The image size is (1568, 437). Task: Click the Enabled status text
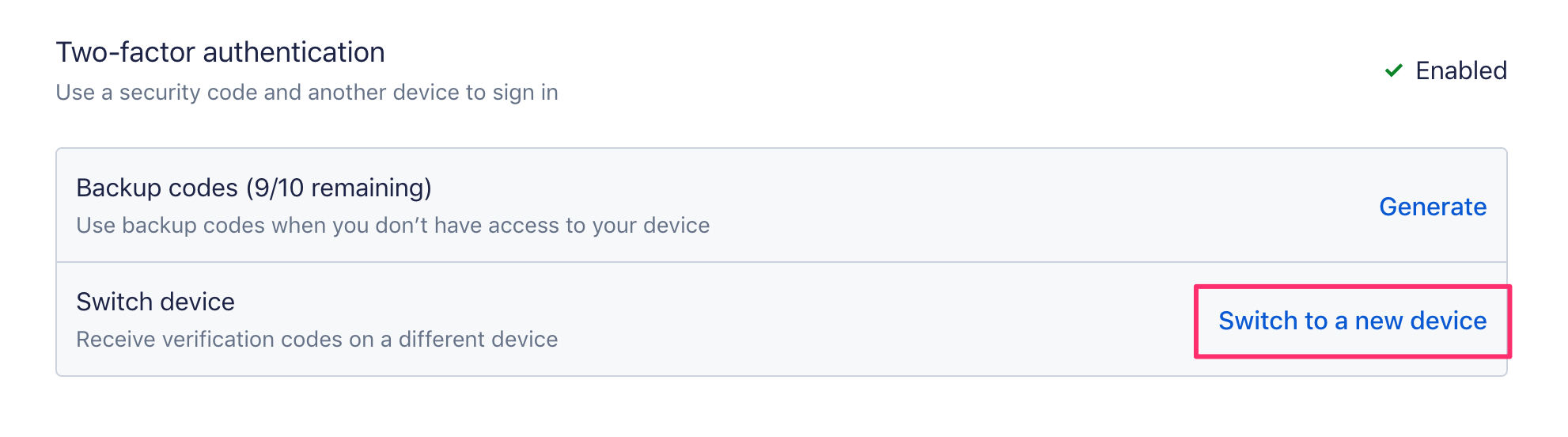tap(1460, 70)
